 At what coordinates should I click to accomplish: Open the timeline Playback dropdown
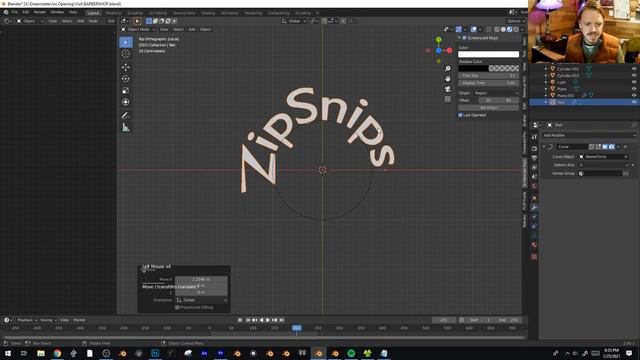tap(27, 320)
